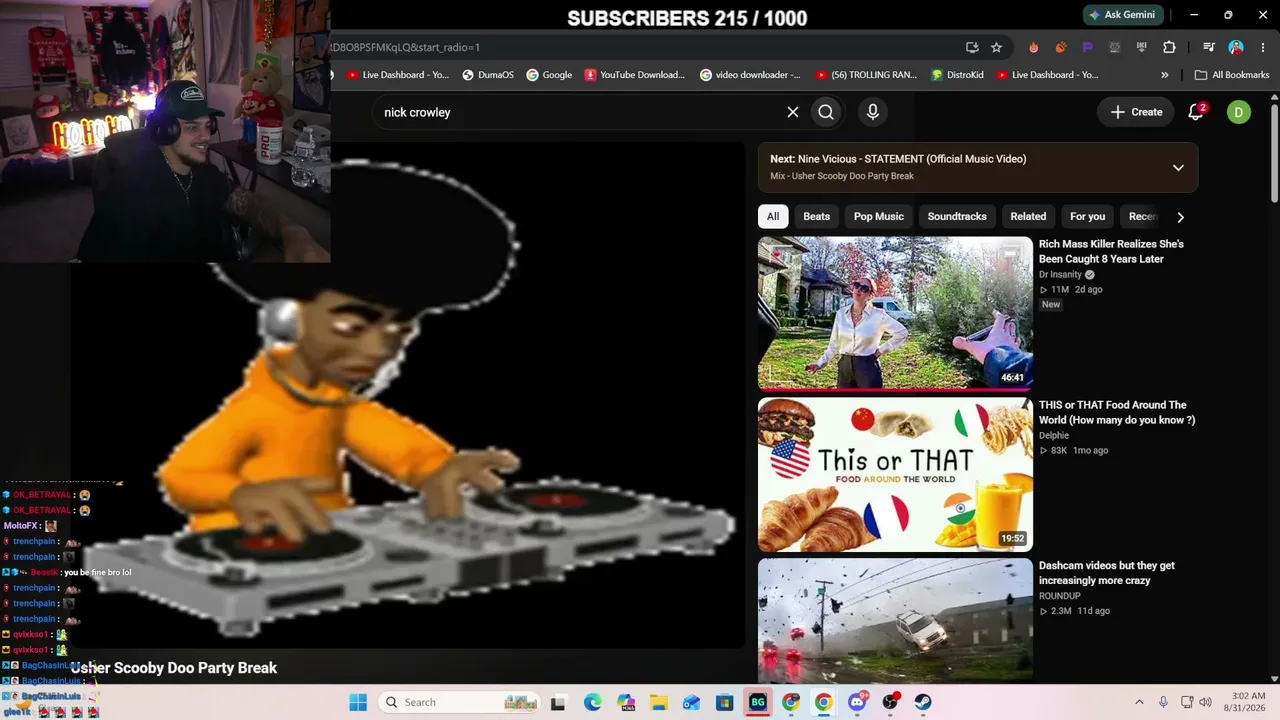Click the Windows taskbar search box

460,702
